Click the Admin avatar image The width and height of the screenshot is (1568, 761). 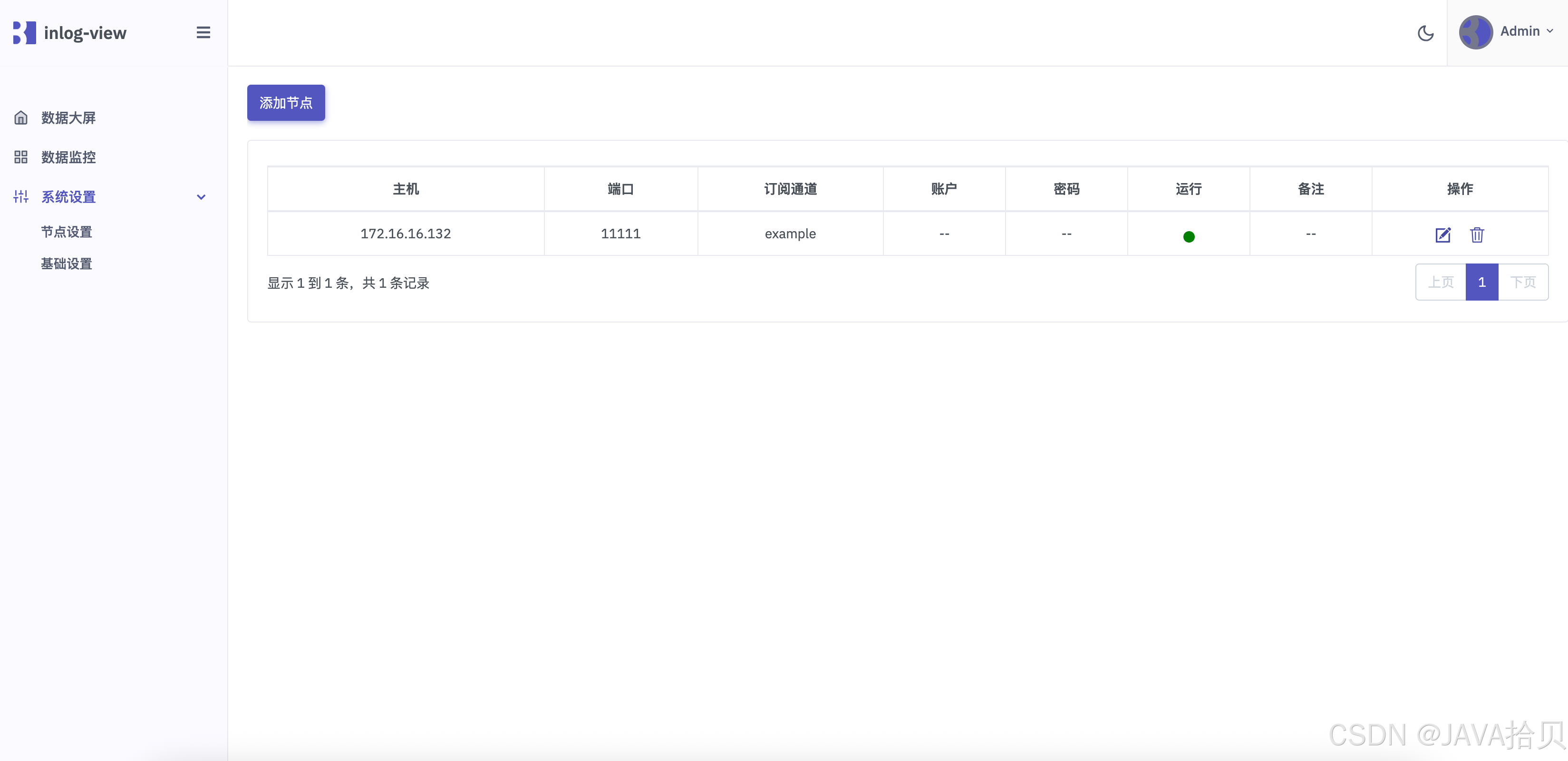point(1475,32)
